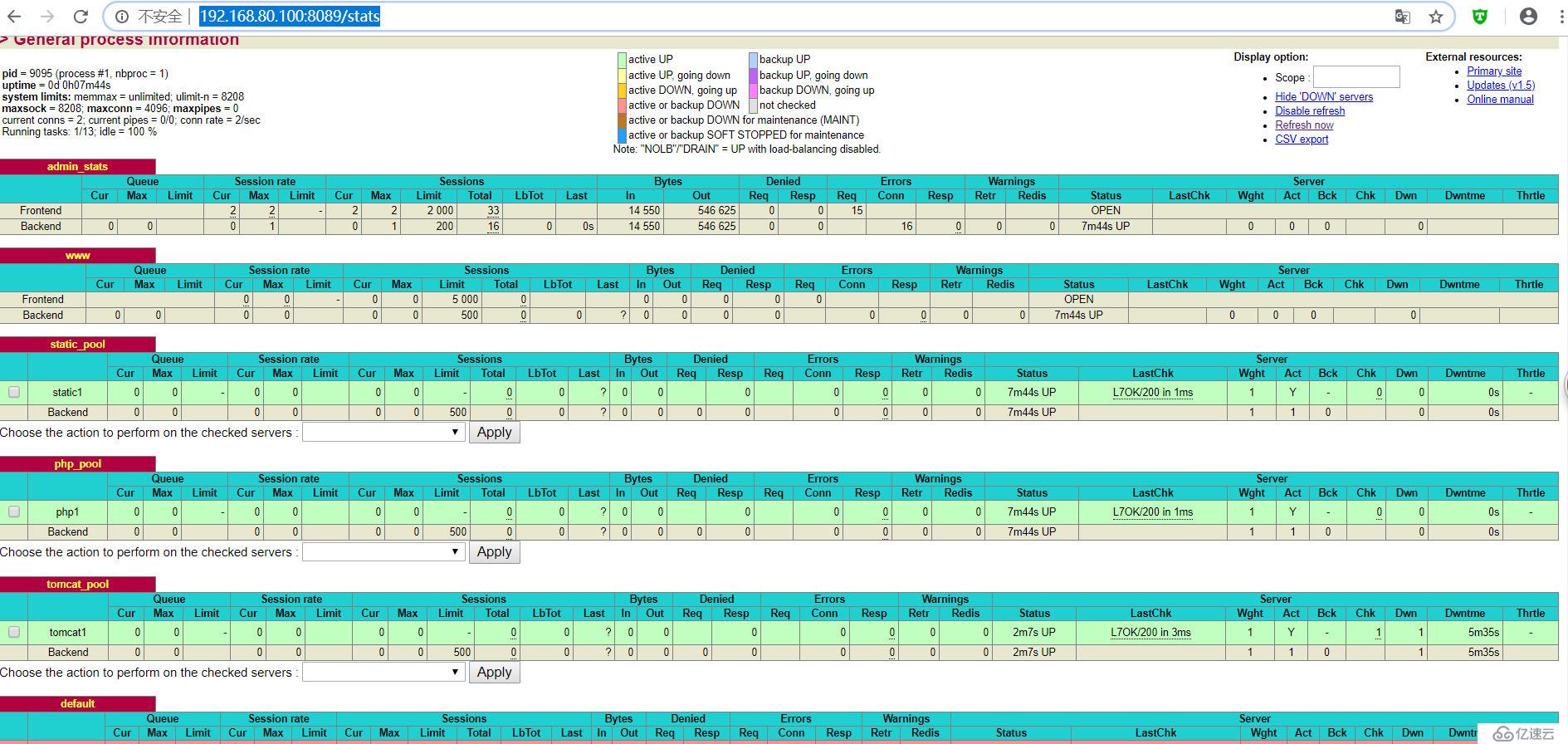Bookmark this page with the star icon

1436,17
